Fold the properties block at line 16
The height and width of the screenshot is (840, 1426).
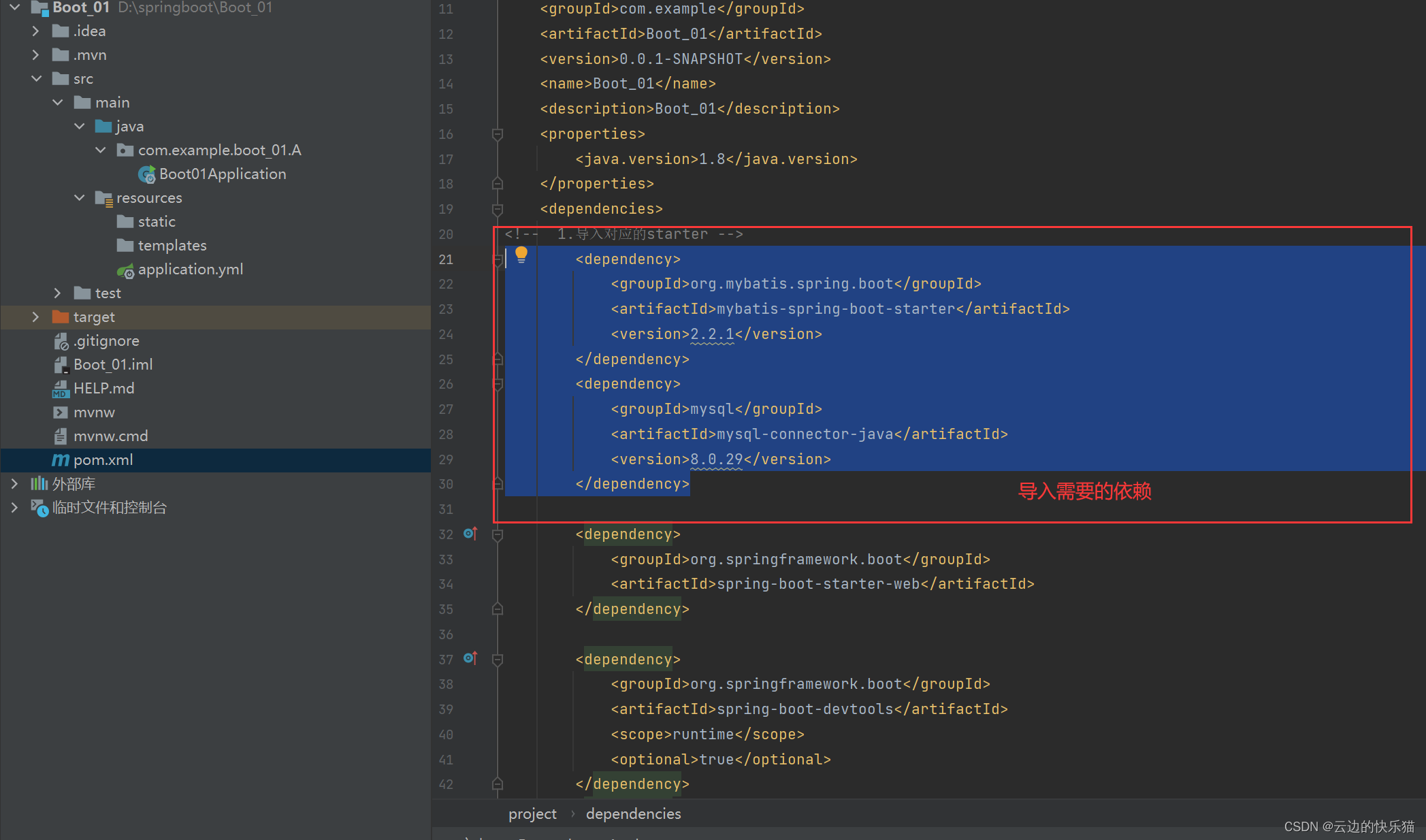(x=498, y=134)
